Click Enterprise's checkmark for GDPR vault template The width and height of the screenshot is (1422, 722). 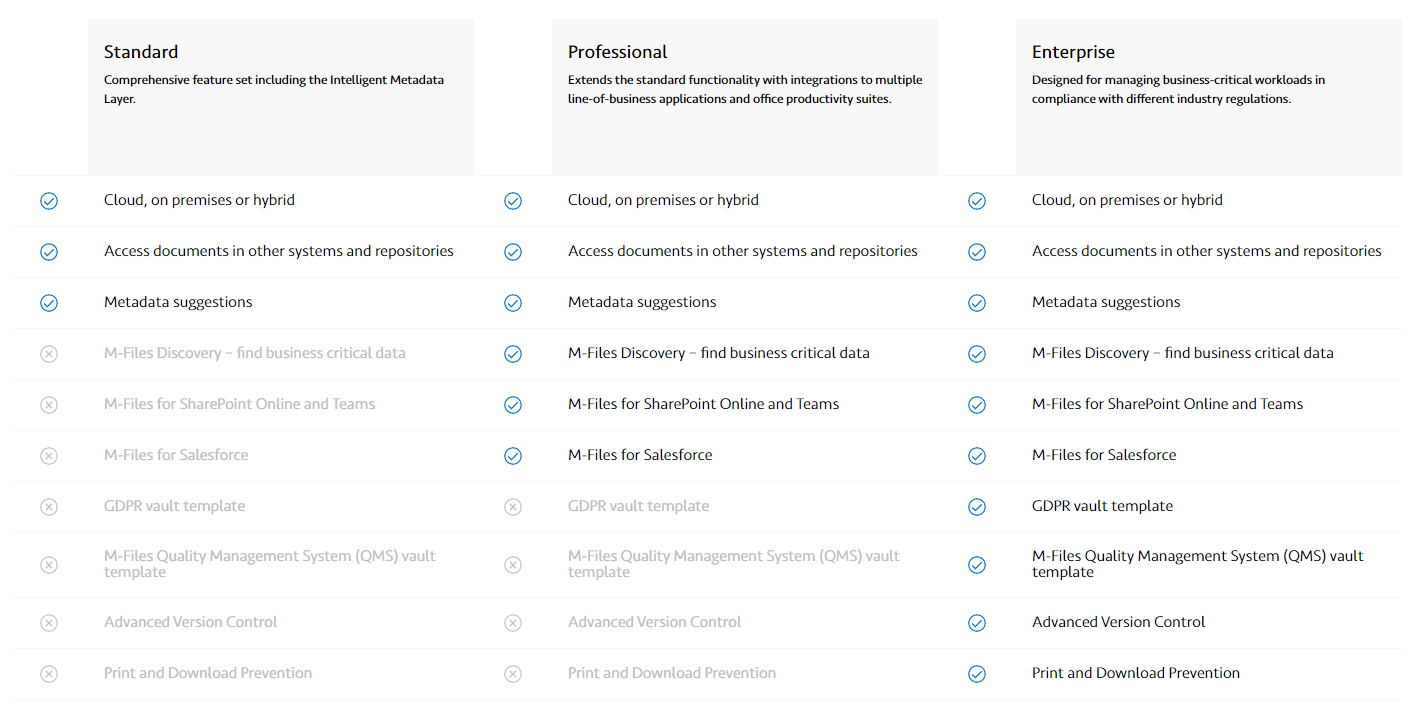tap(977, 507)
